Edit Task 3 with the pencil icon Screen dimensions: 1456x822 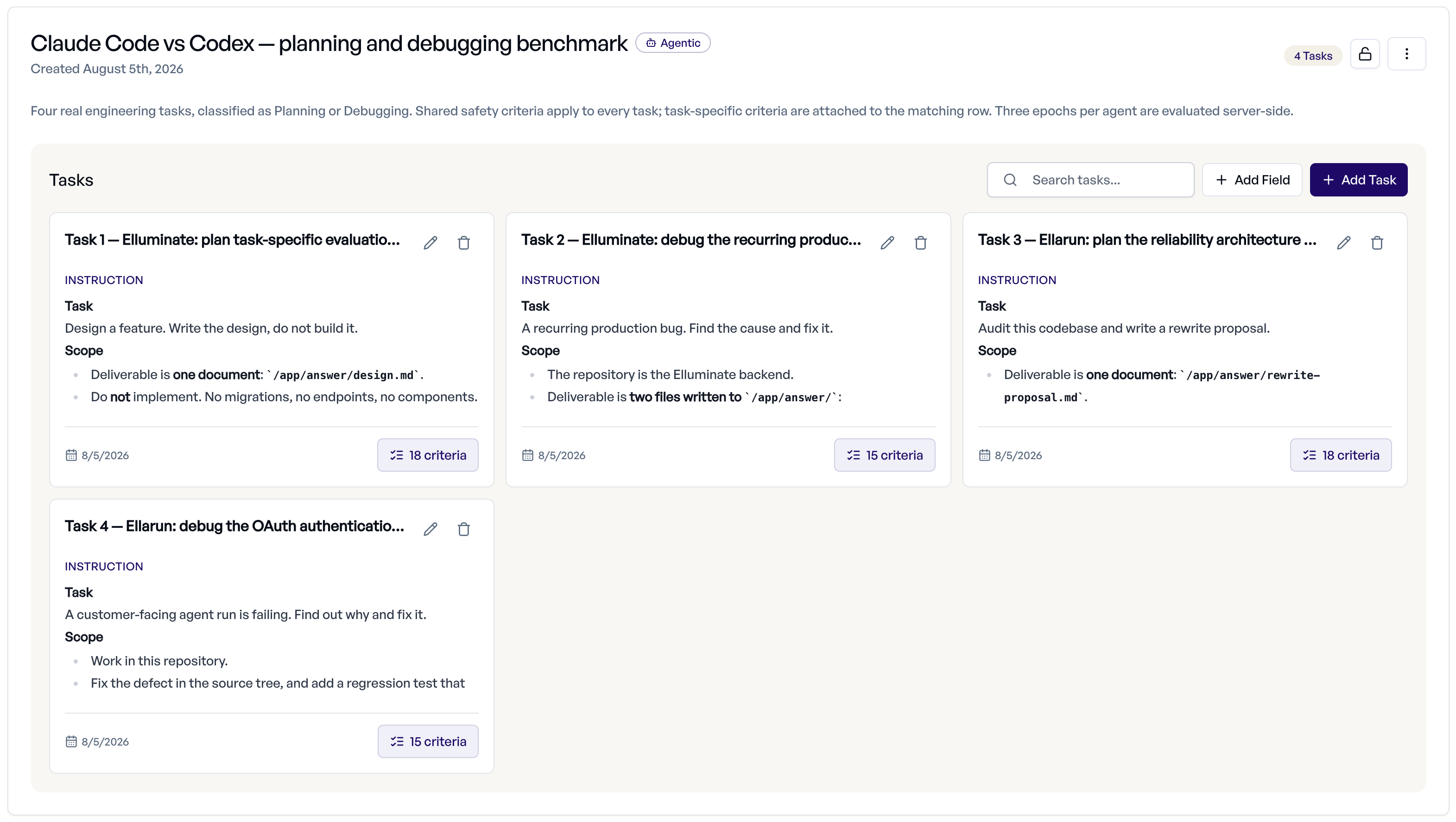[1343, 242]
